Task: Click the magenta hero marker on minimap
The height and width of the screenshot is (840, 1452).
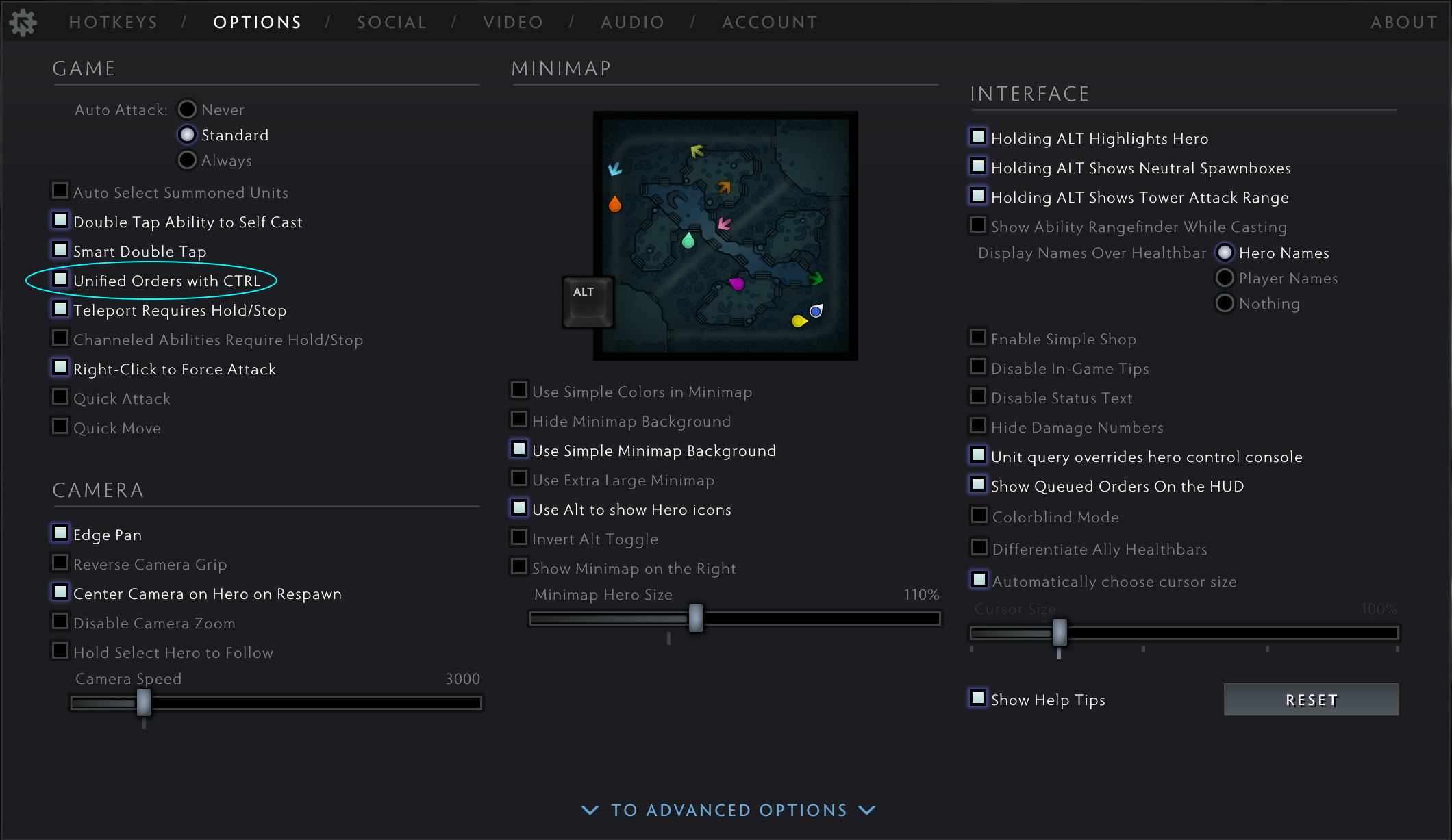Action: click(737, 283)
